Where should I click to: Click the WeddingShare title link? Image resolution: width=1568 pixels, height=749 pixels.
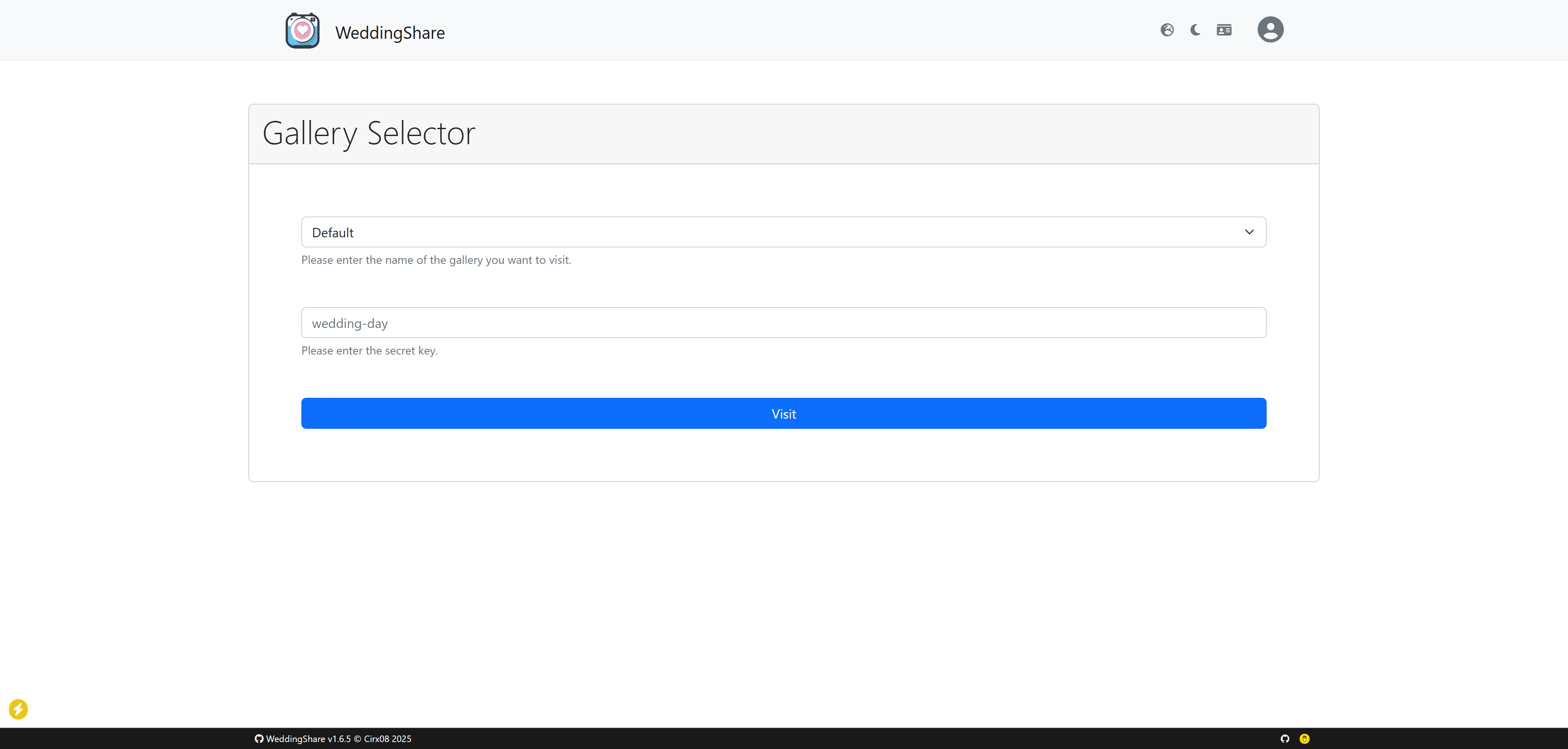[x=390, y=32]
